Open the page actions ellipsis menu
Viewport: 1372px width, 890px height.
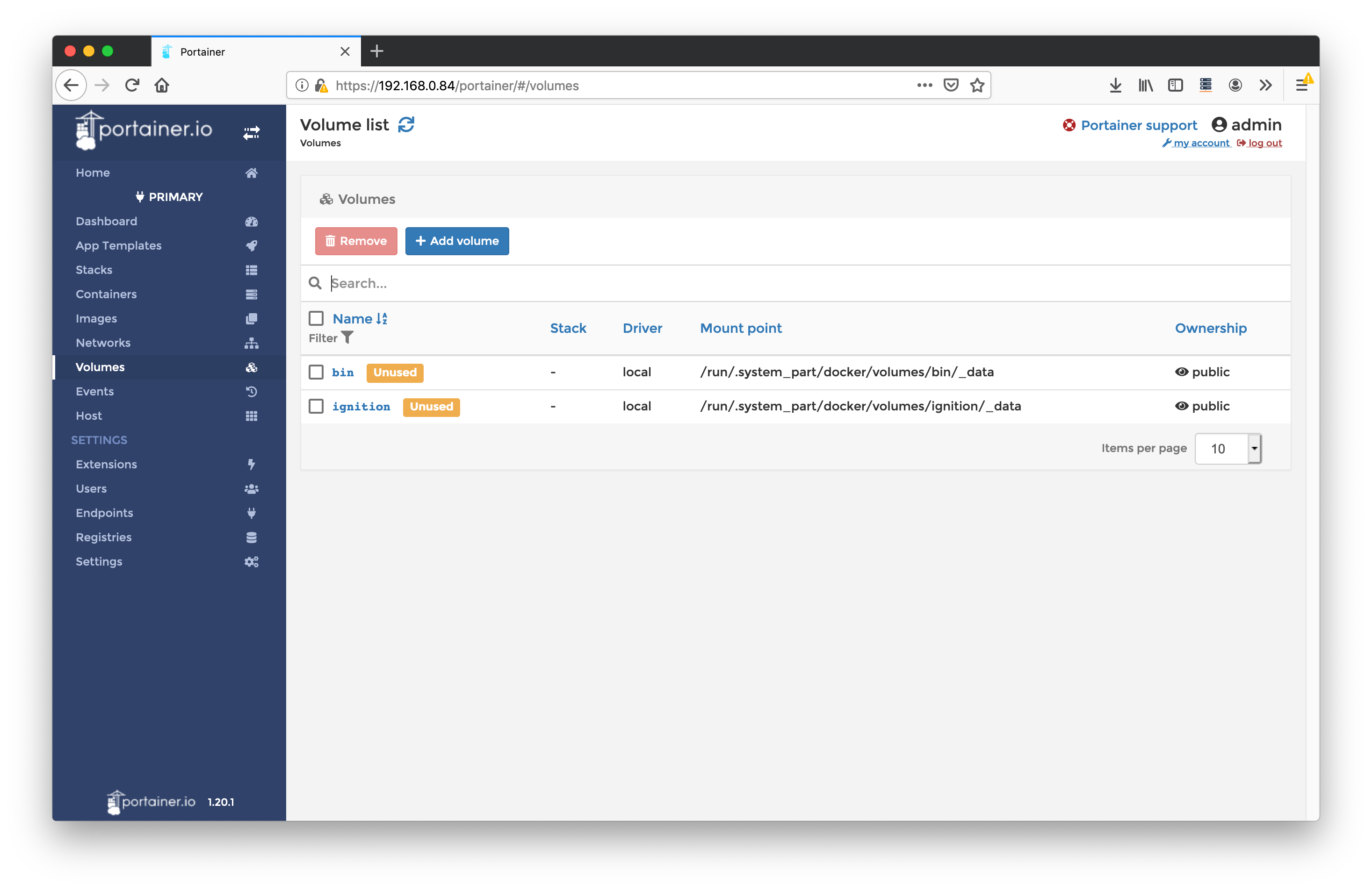tap(924, 86)
